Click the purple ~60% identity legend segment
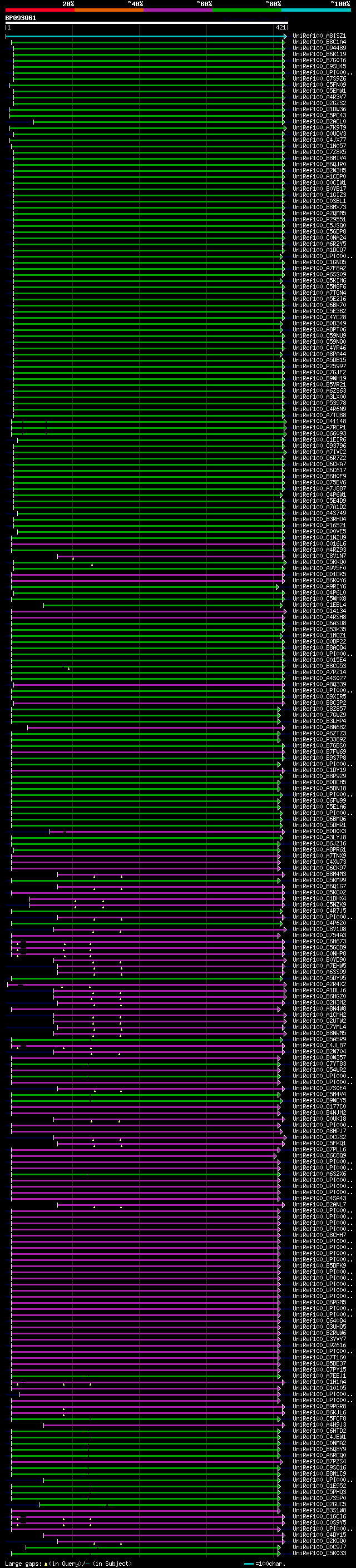Screen dimensions: 356x1568 coord(179,10)
